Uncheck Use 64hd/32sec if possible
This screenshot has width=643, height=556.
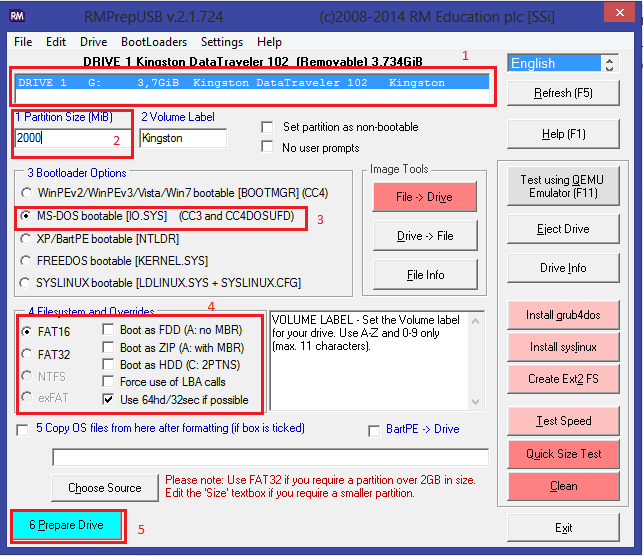point(109,399)
